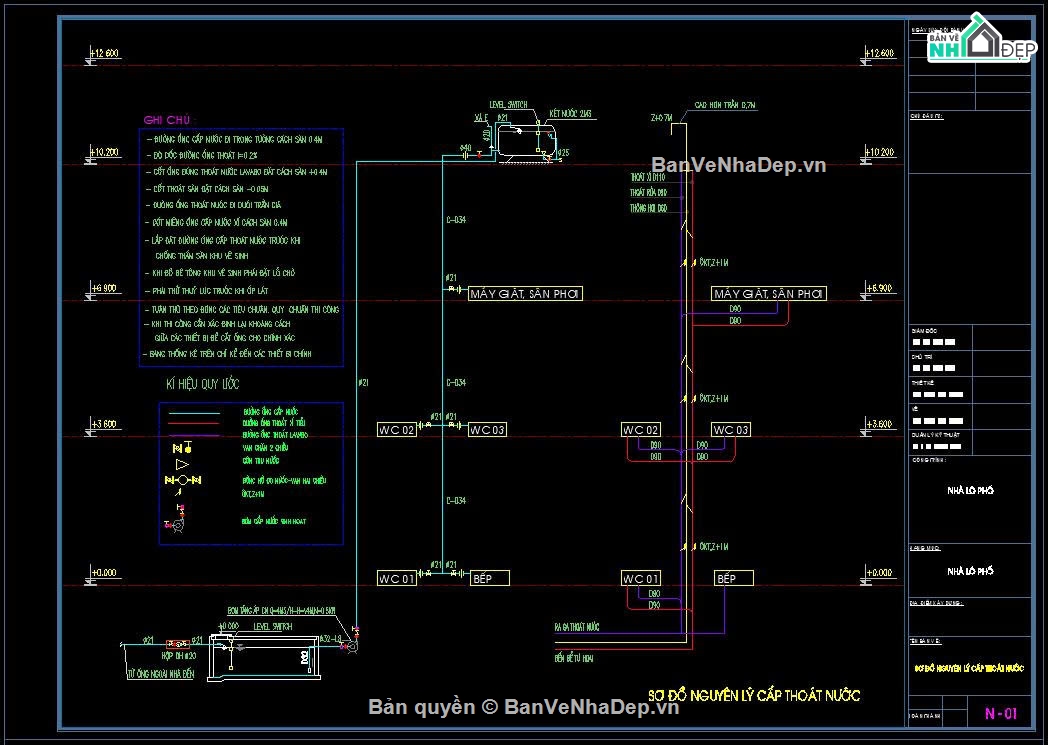1048x745 pixels.
Task: Click the triangular water funnel symbol in legend
Action: [x=182, y=464]
